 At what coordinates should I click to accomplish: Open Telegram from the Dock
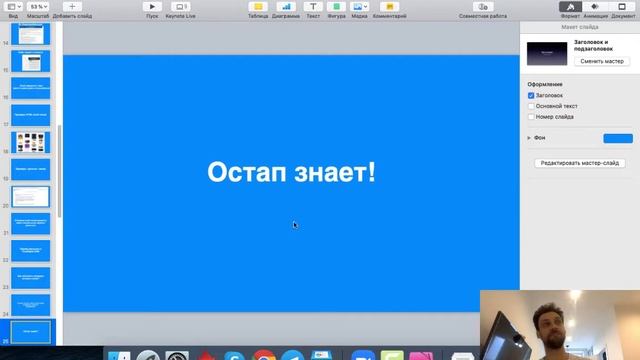click(x=293, y=355)
